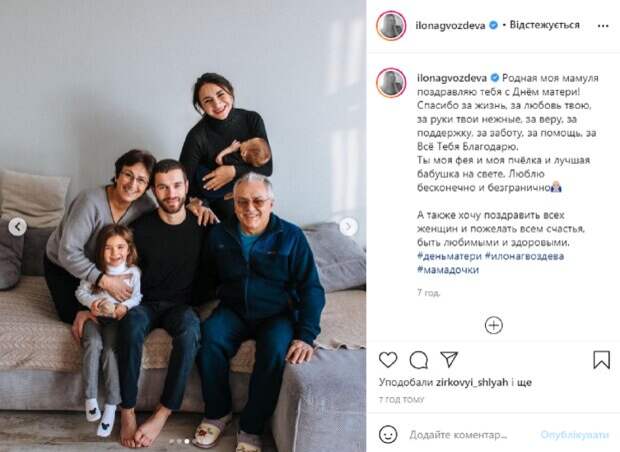Viewport: 620px width, 452px height.
Task: Toggle following via Відстежується
Action: [x=544, y=25]
